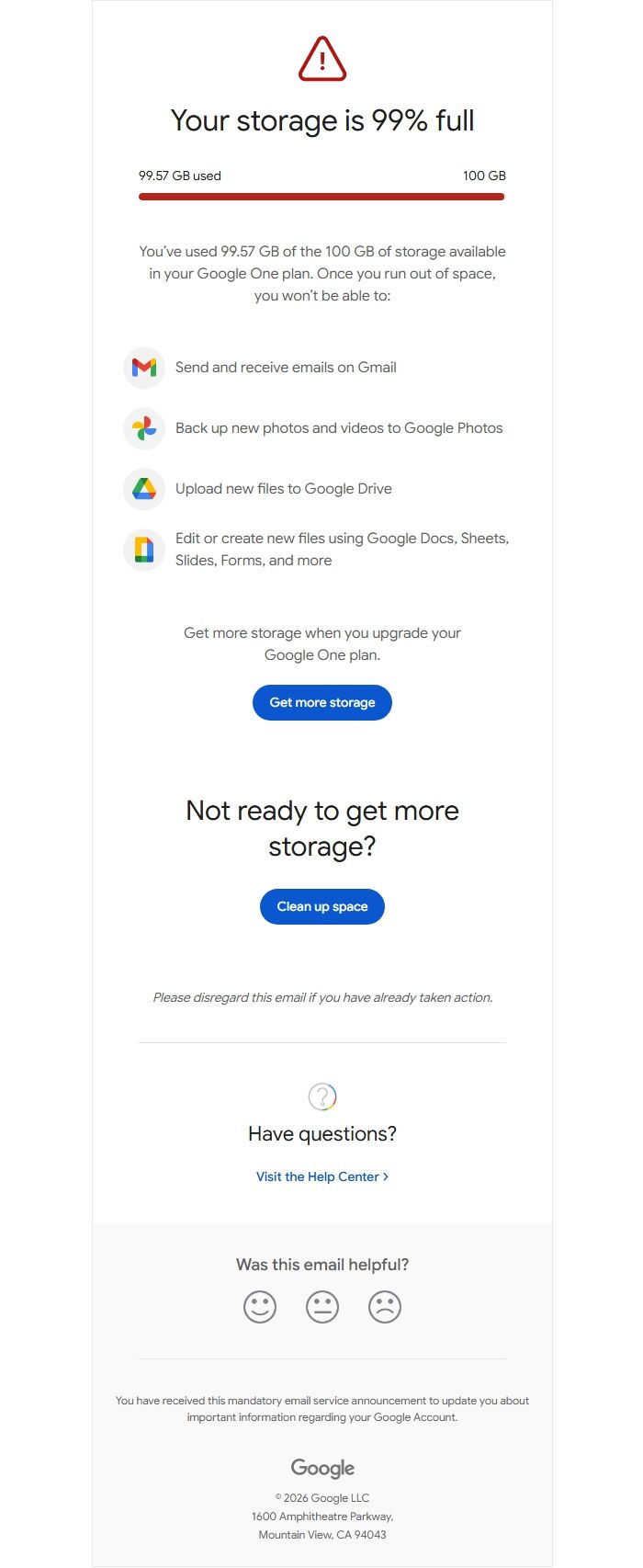The image size is (643, 1568).
Task: Select the happy face feedback icon
Action: coord(258,1306)
